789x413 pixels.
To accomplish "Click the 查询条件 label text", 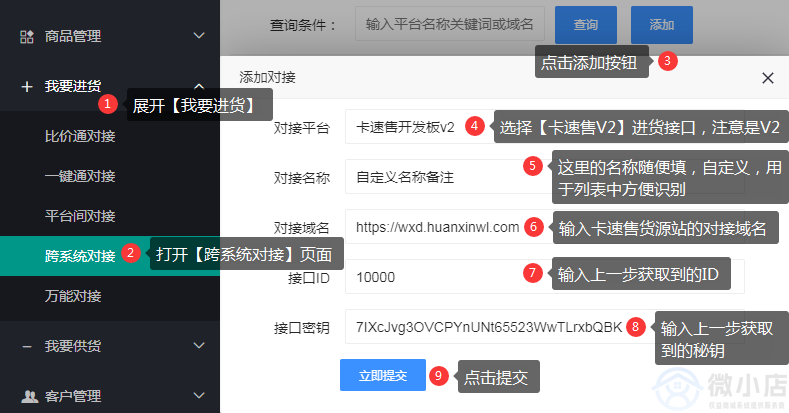I will 303,25.
